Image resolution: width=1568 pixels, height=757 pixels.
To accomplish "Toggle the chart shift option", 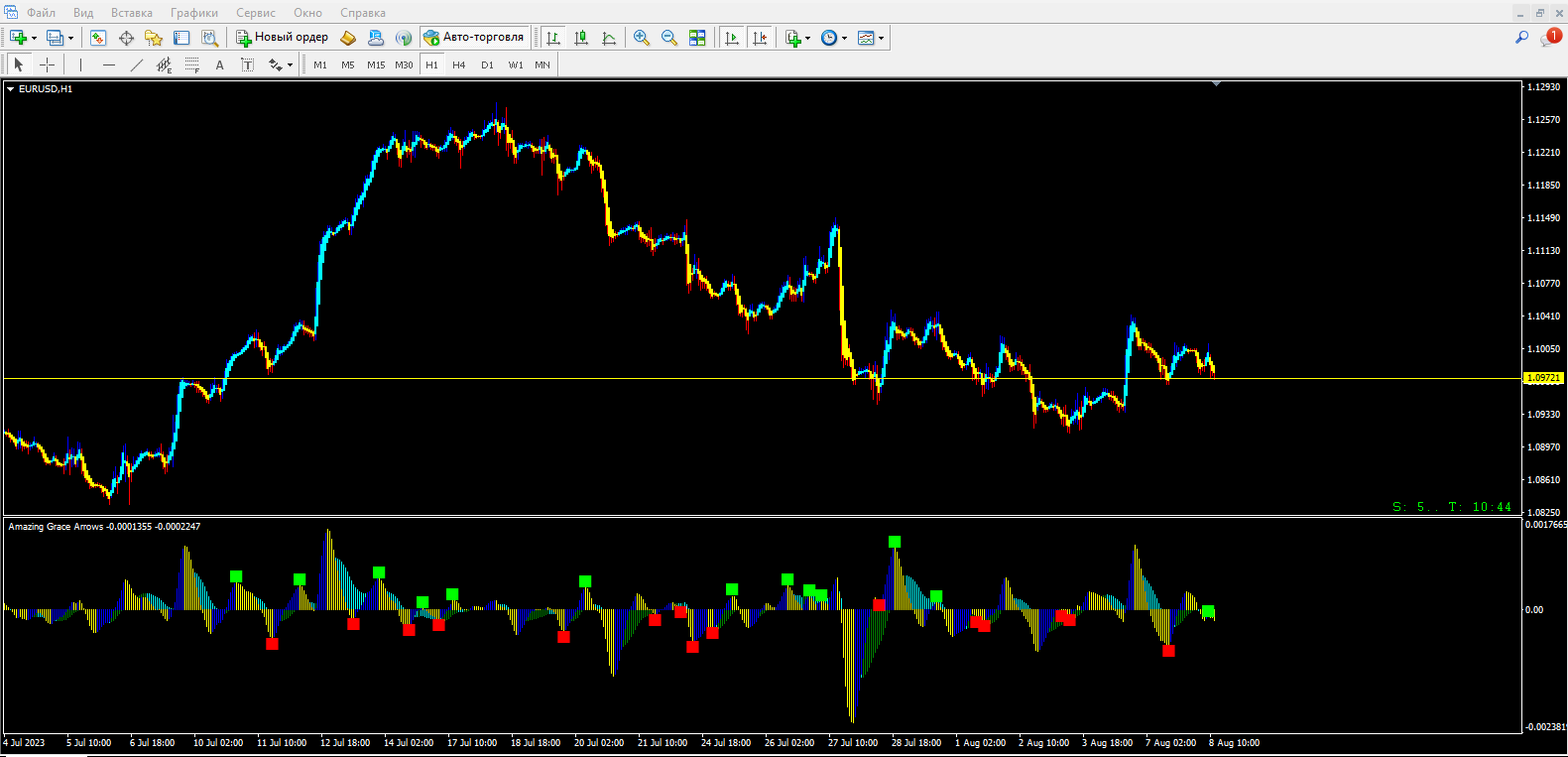I will (760, 38).
